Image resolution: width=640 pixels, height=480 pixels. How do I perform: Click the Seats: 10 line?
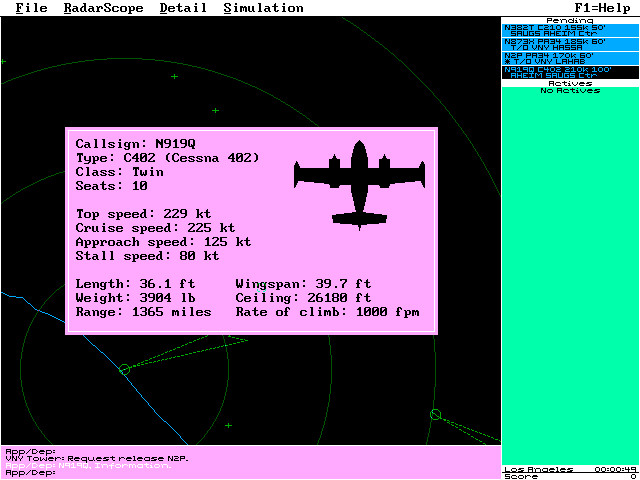[111, 186]
